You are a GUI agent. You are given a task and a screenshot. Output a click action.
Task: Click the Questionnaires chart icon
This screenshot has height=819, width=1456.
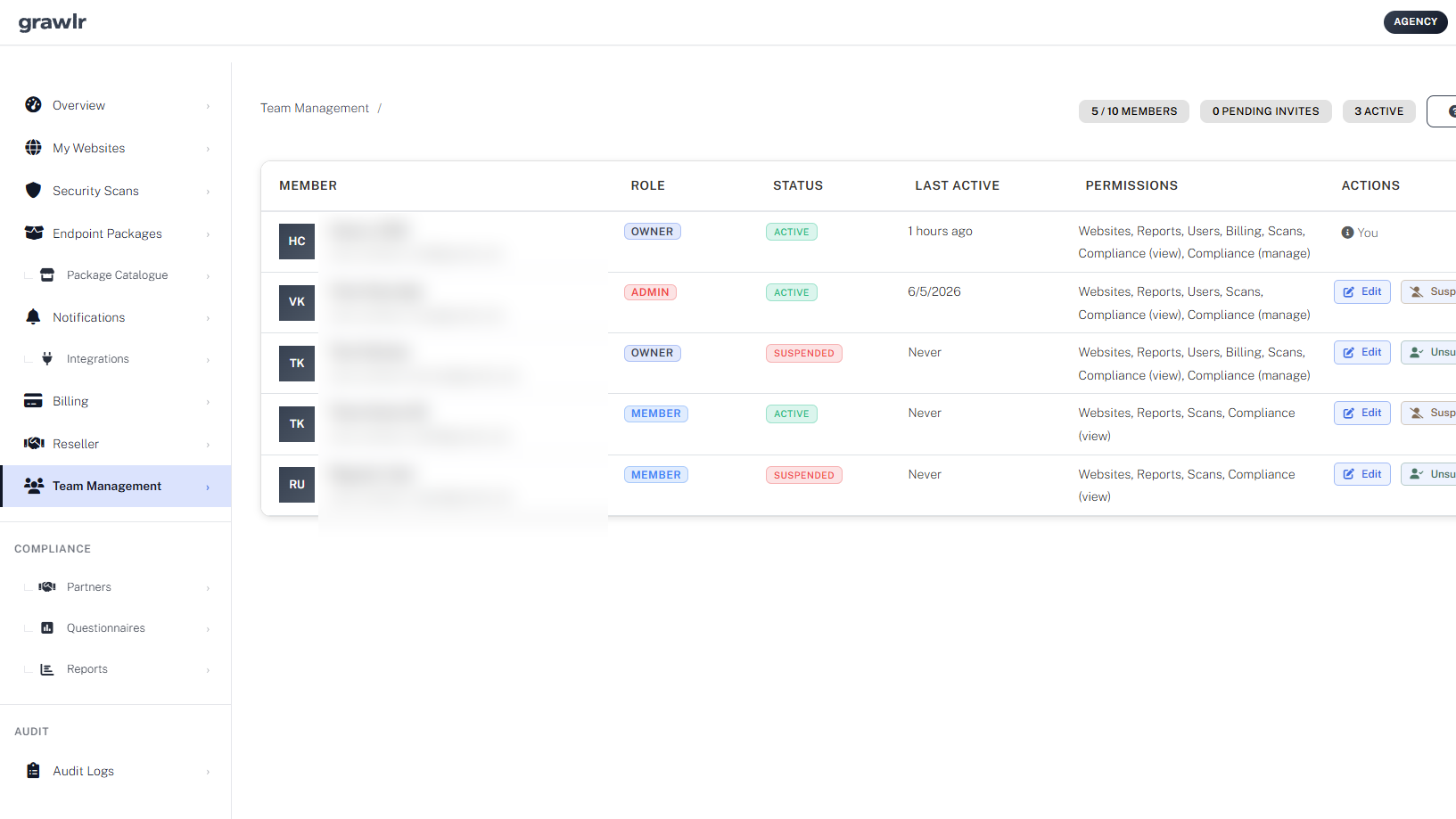(47, 627)
